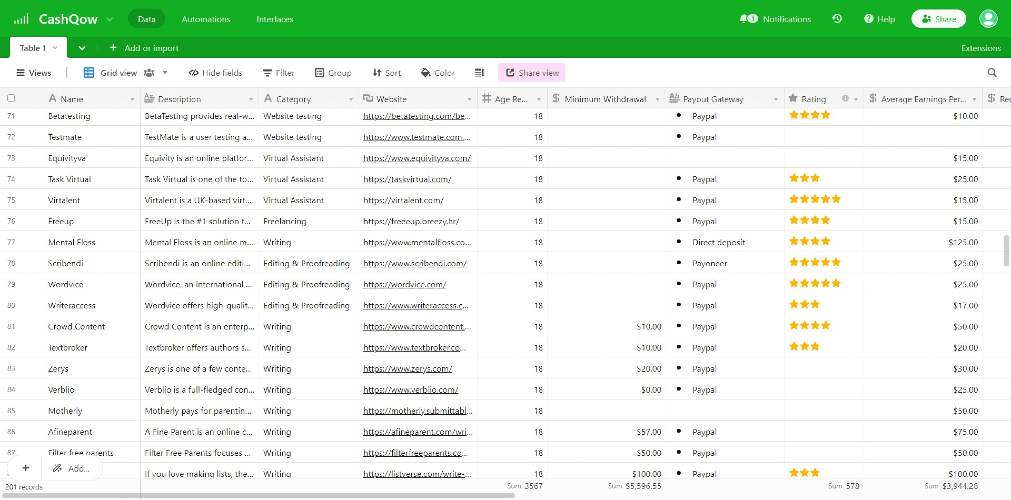This screenshot has height=500, width=1011.
Task: Click the Add... button at bottom
Action: [72, 468]
